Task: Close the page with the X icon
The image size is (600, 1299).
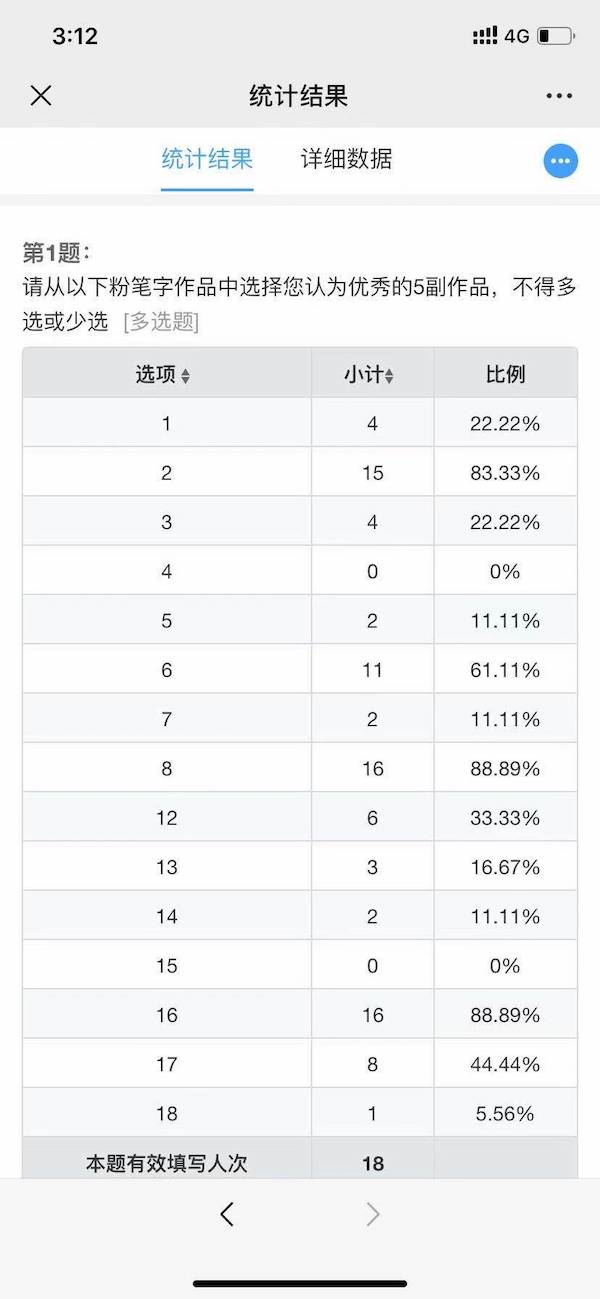Action: click(41, 96)
